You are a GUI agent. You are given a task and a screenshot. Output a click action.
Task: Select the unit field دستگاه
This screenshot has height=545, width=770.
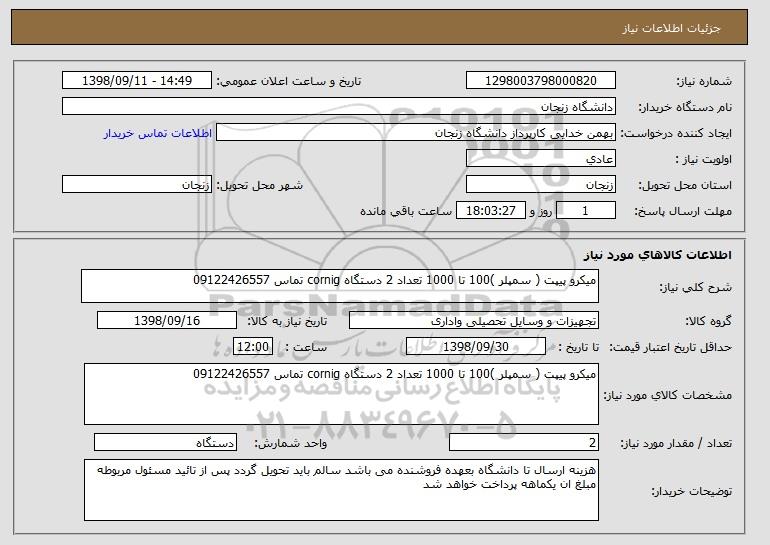coord(165,442)
